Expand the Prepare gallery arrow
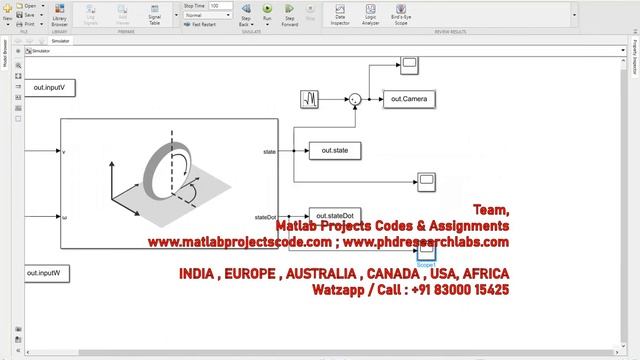 tap(176, 15)
